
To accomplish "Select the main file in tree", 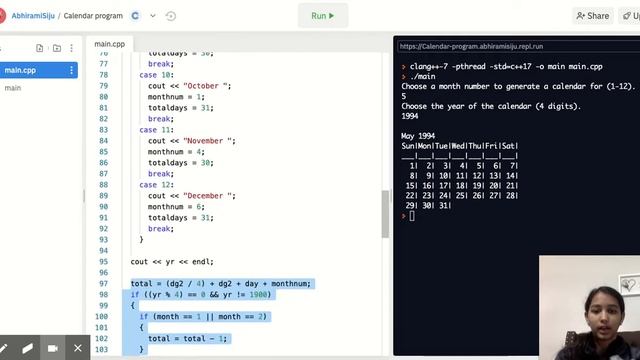I will [13, 88].
